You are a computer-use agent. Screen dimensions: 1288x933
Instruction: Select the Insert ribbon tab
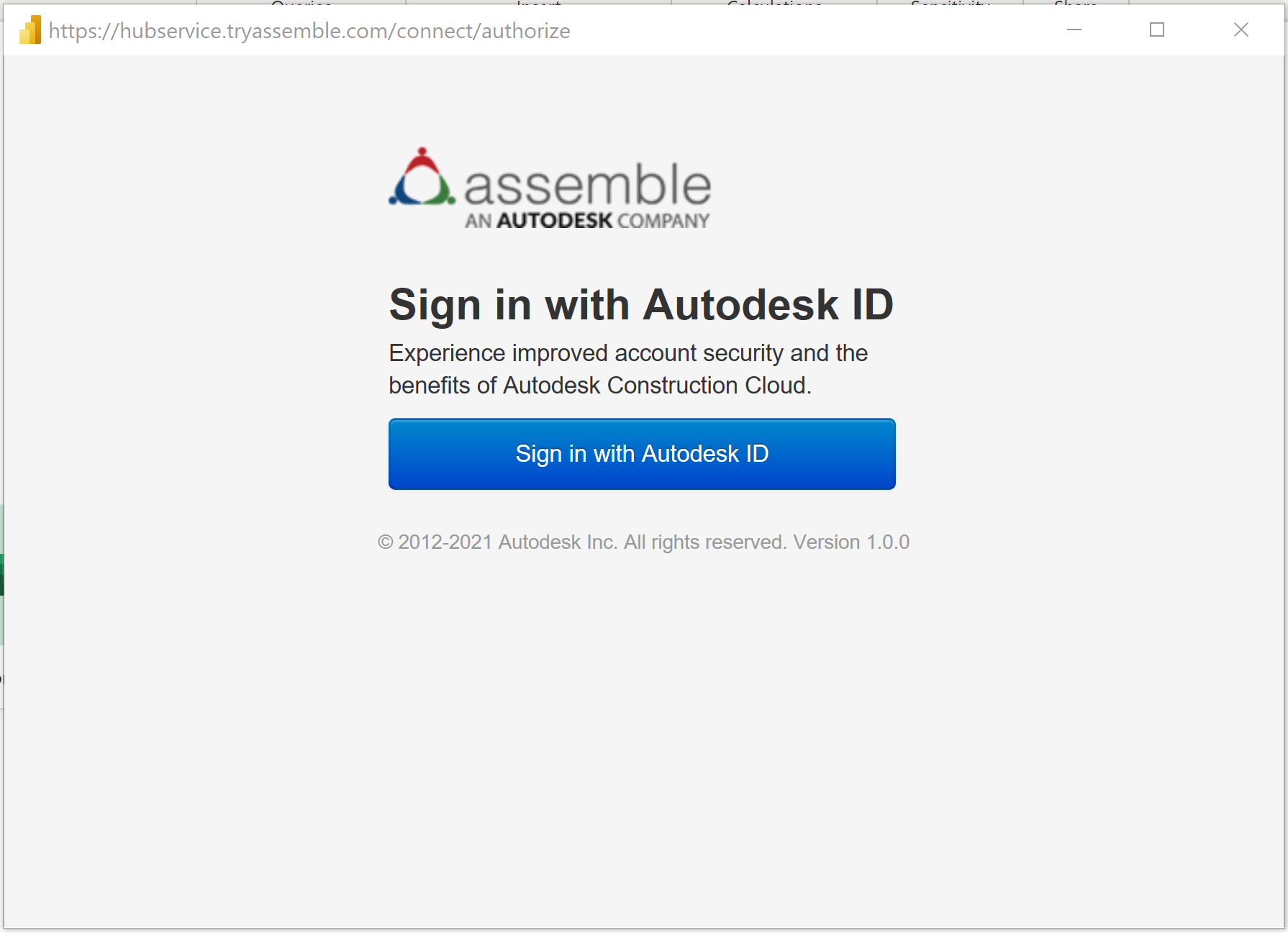click(538, 6)
